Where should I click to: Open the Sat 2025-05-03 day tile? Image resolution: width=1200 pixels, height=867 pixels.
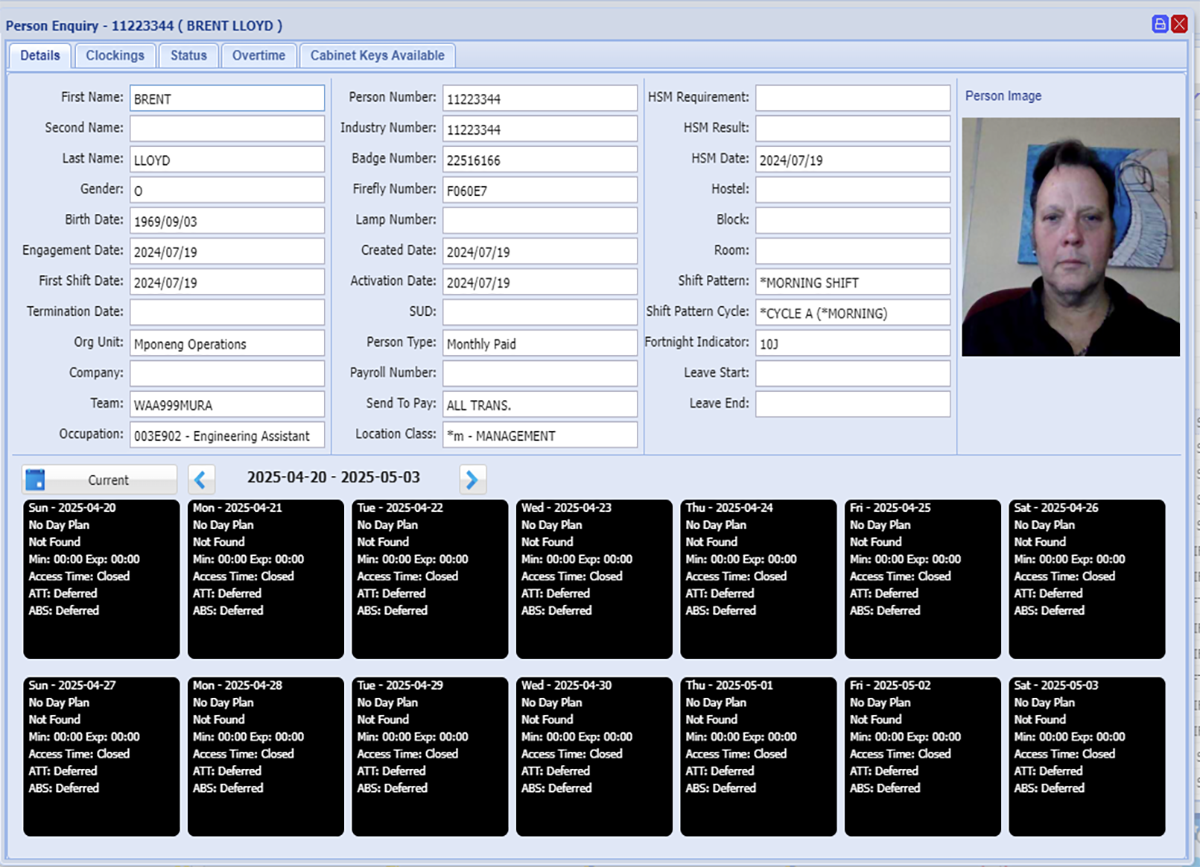[1087, 757]
